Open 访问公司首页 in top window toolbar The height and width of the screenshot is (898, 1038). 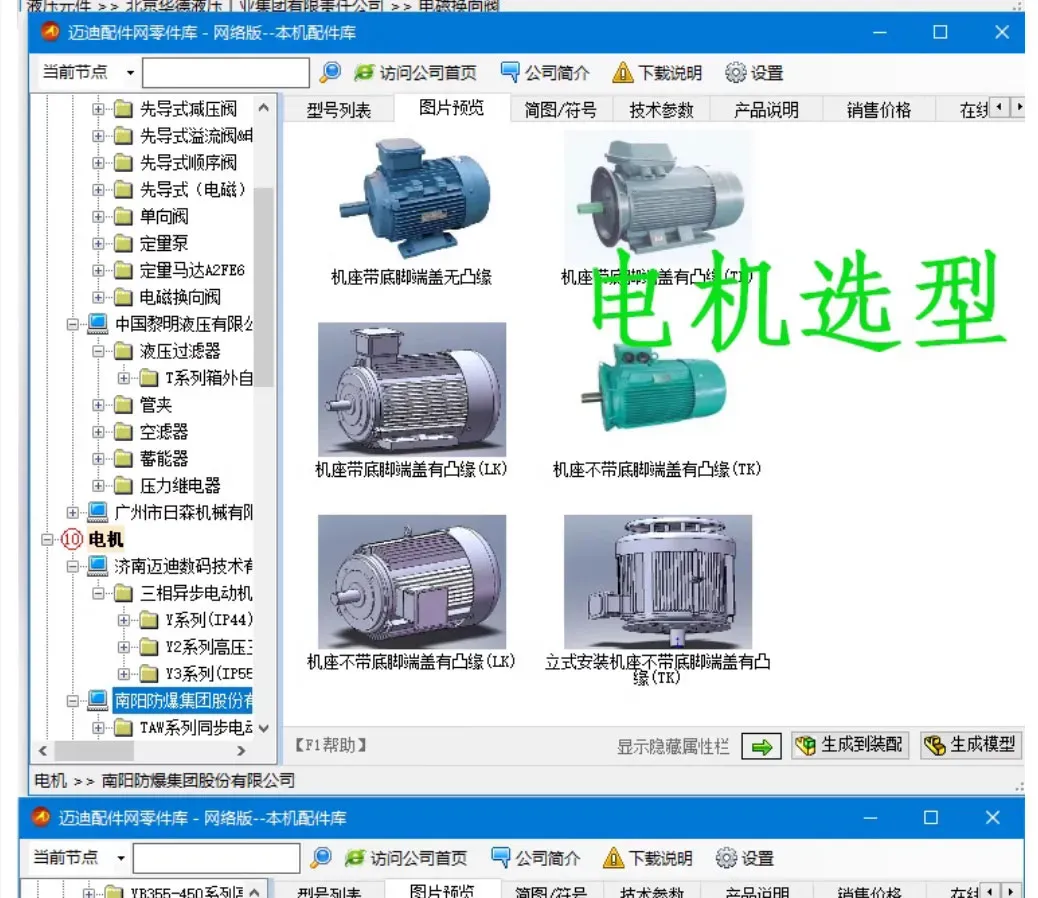point(415,73)
